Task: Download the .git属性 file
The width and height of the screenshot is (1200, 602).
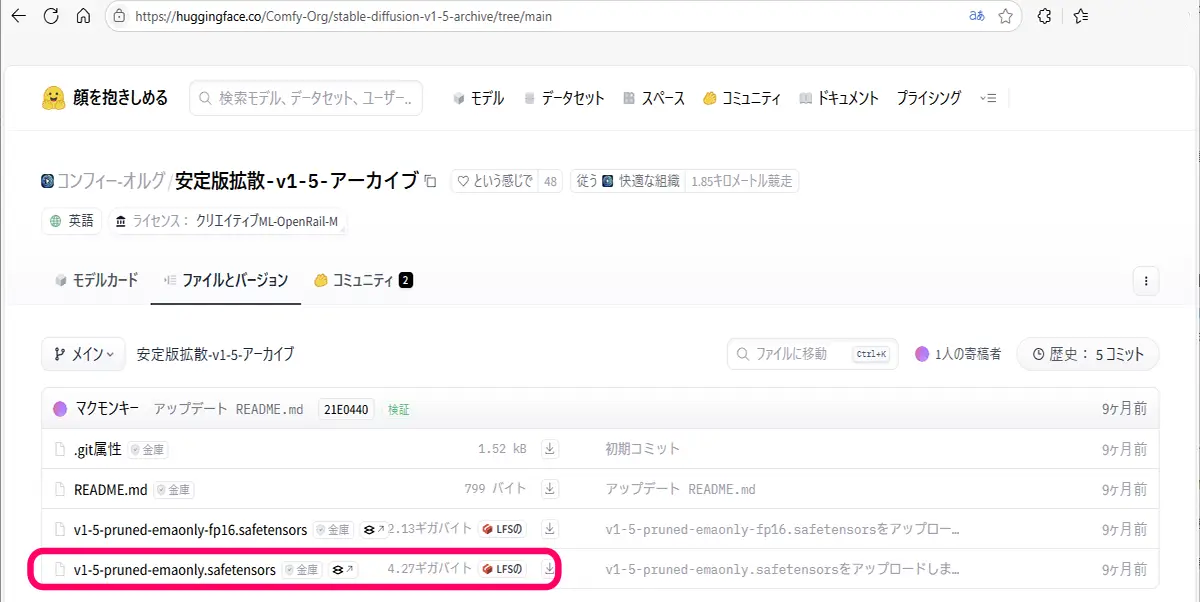Action: pos(549,449)
